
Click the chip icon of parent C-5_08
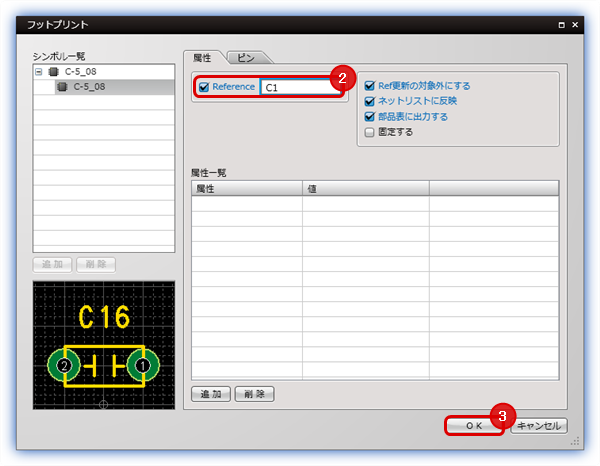54,72
